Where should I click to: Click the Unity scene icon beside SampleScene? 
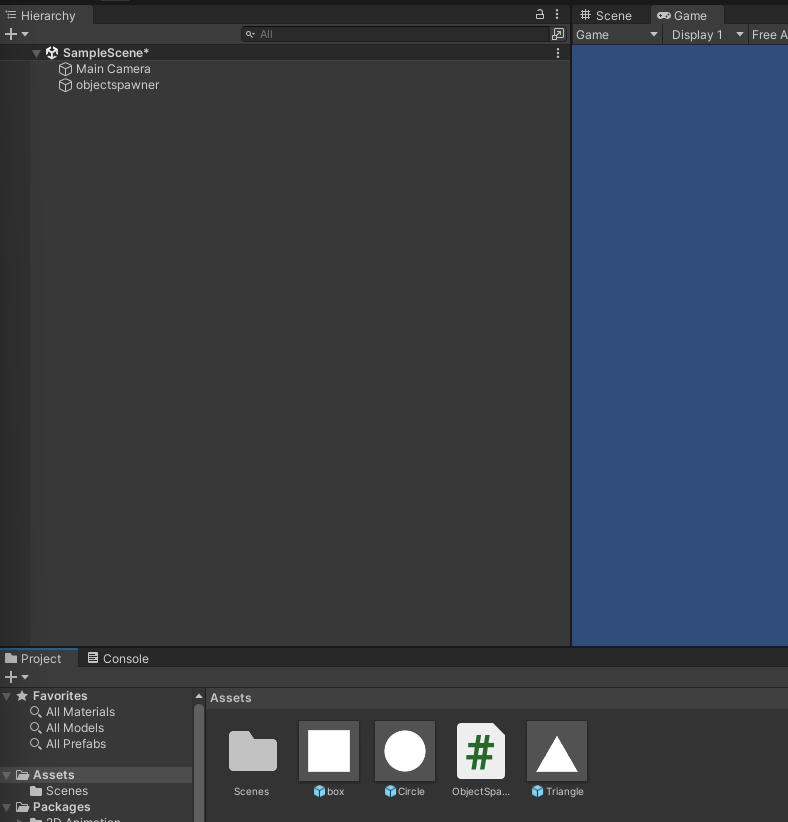click(52, 53)
